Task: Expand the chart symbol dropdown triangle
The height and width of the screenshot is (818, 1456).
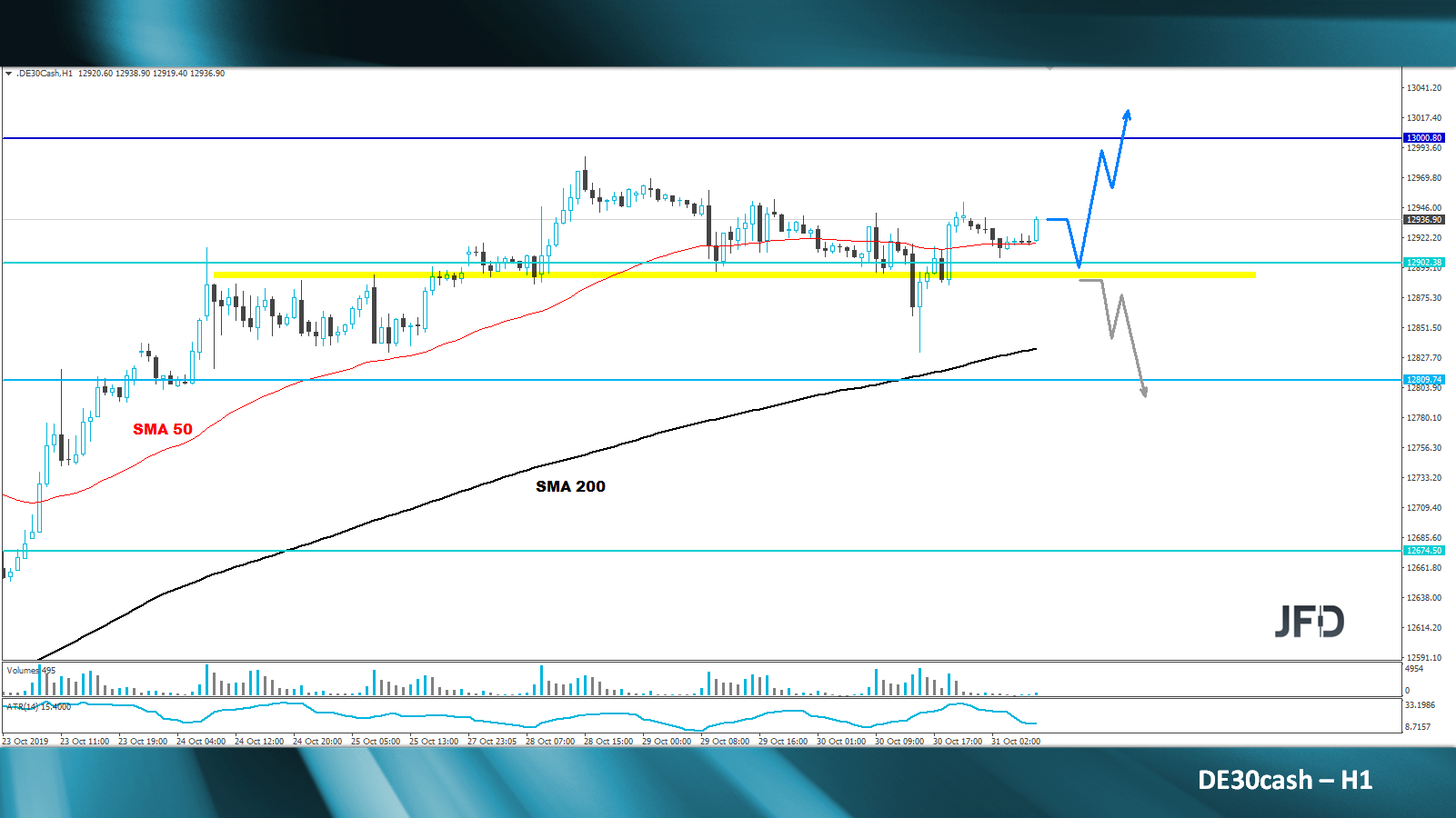Action: (7, 75)
